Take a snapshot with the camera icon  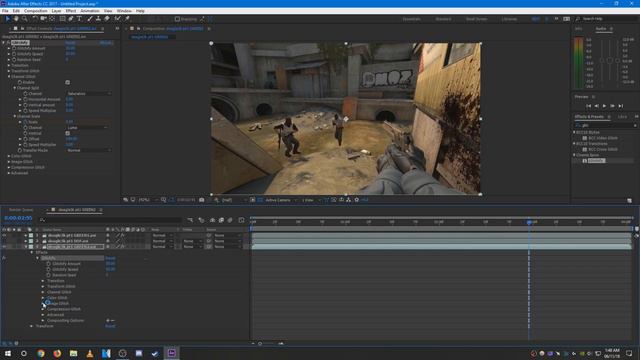(202, 200)
